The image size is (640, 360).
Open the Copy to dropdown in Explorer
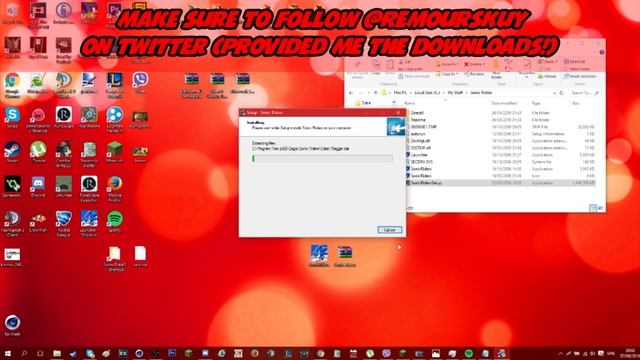click(x=447, y=74)
